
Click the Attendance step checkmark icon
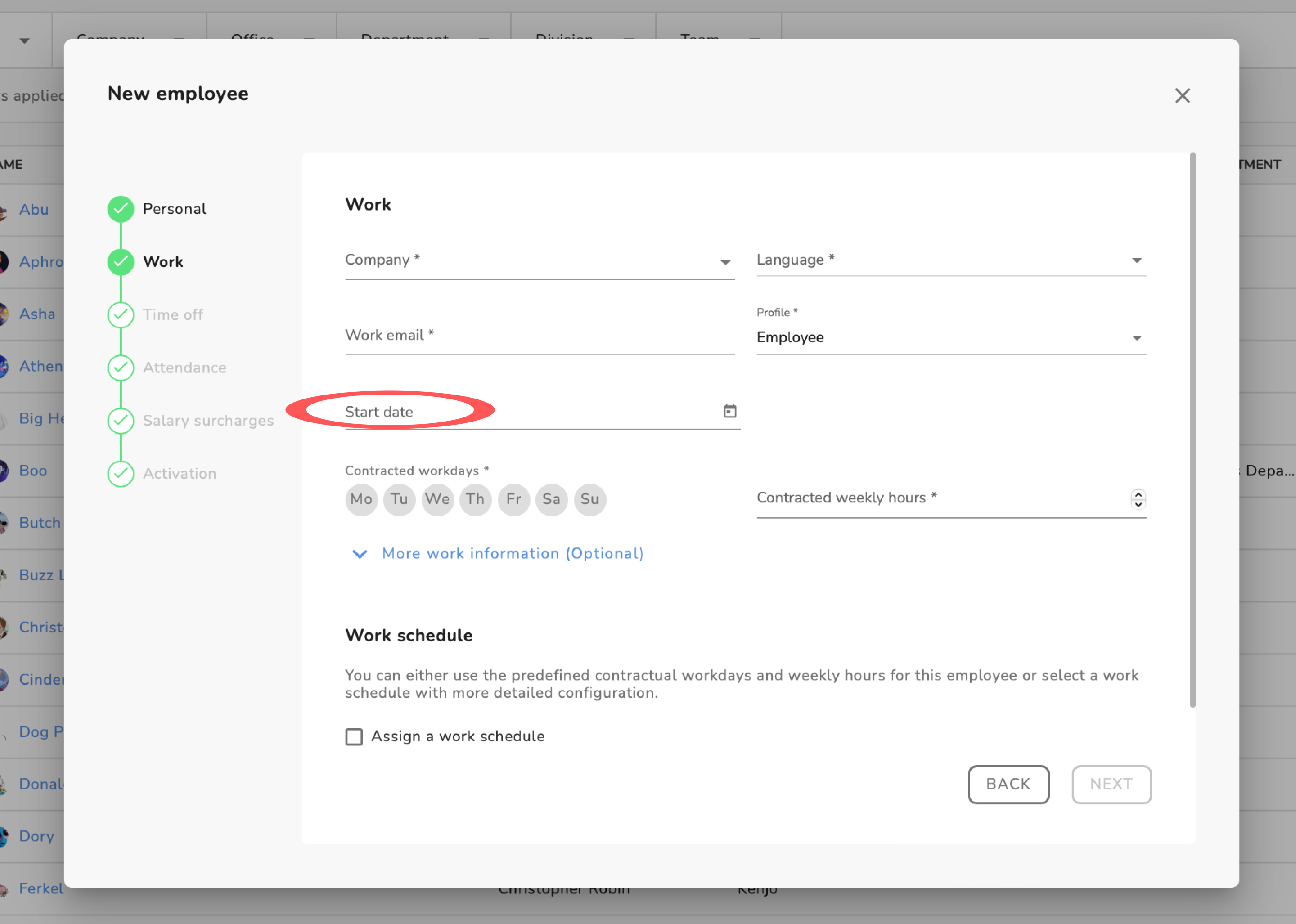[x=121, y=368]
